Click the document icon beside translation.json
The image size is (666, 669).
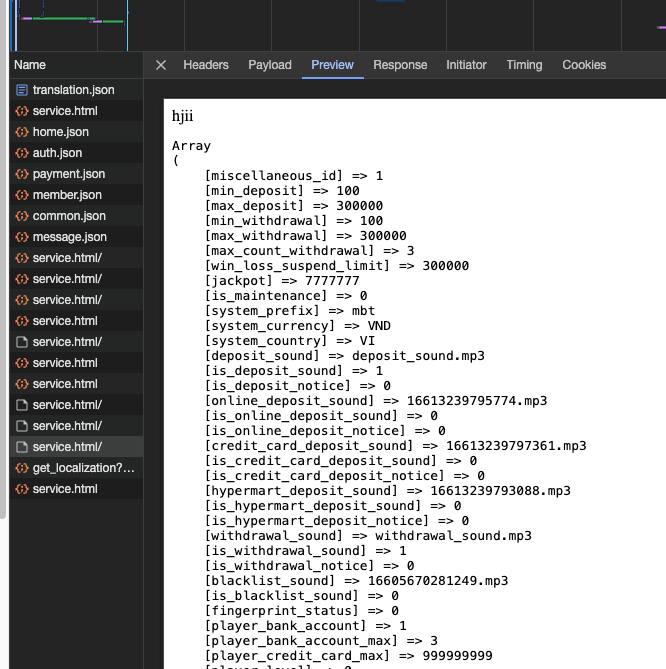tap(22, 90)
